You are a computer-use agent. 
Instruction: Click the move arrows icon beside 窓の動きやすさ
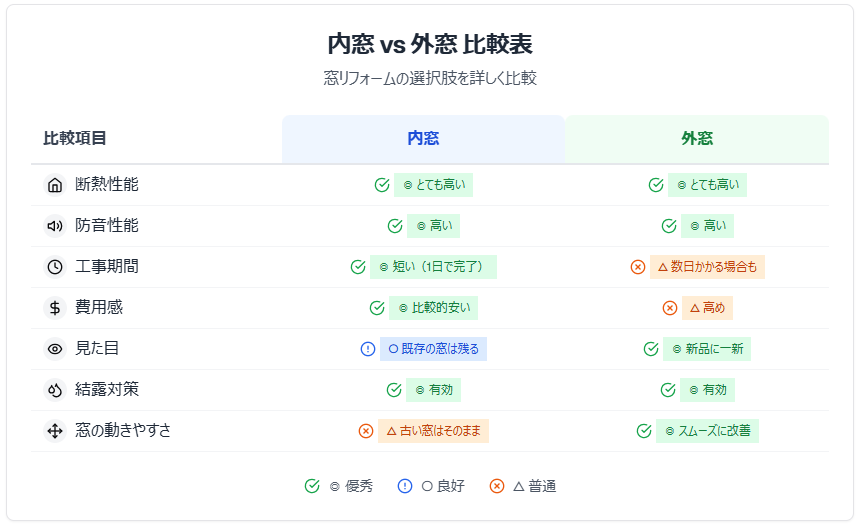point(55,431)
